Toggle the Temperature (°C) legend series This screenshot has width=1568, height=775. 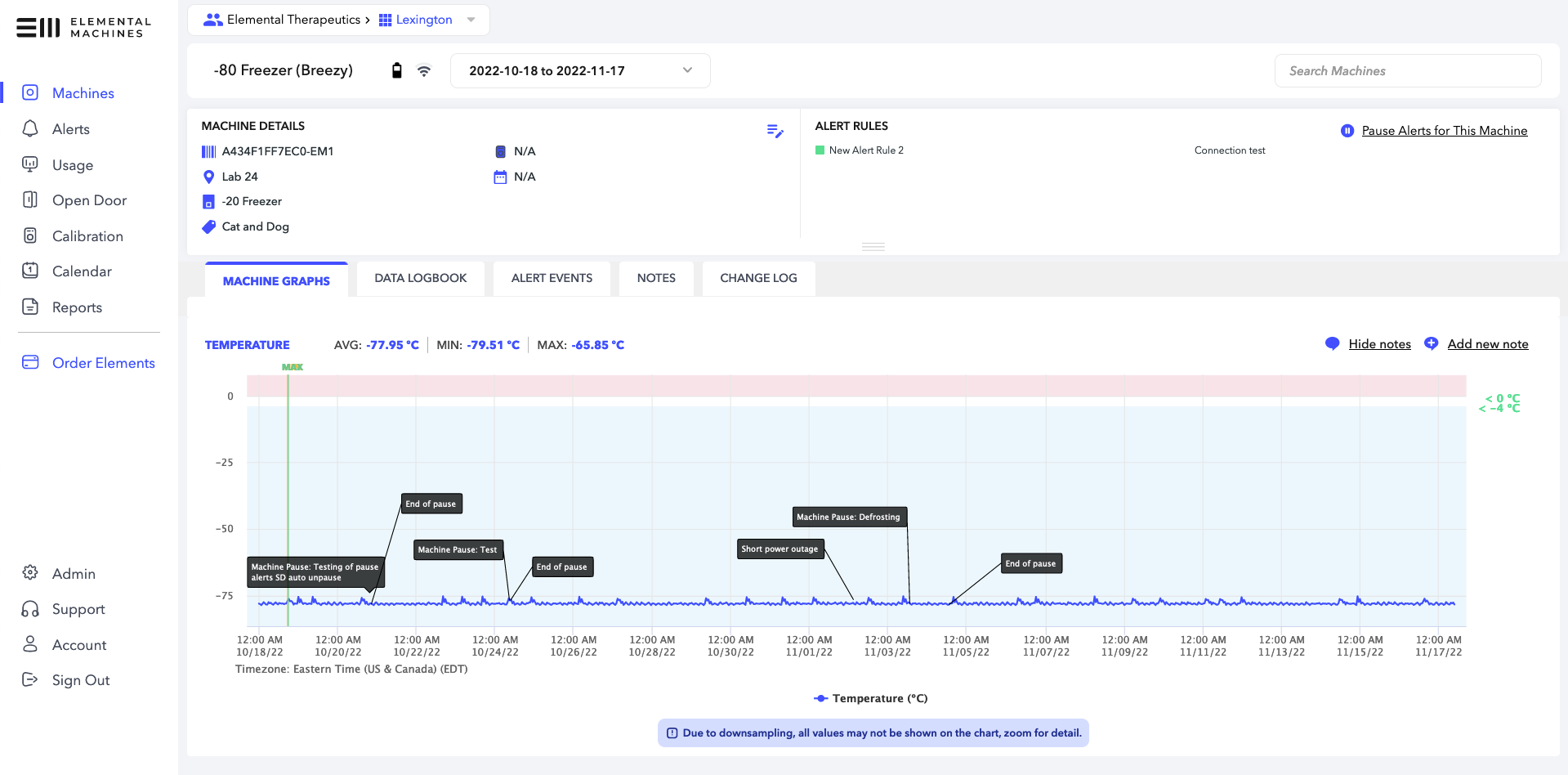[x=871, y=698]
